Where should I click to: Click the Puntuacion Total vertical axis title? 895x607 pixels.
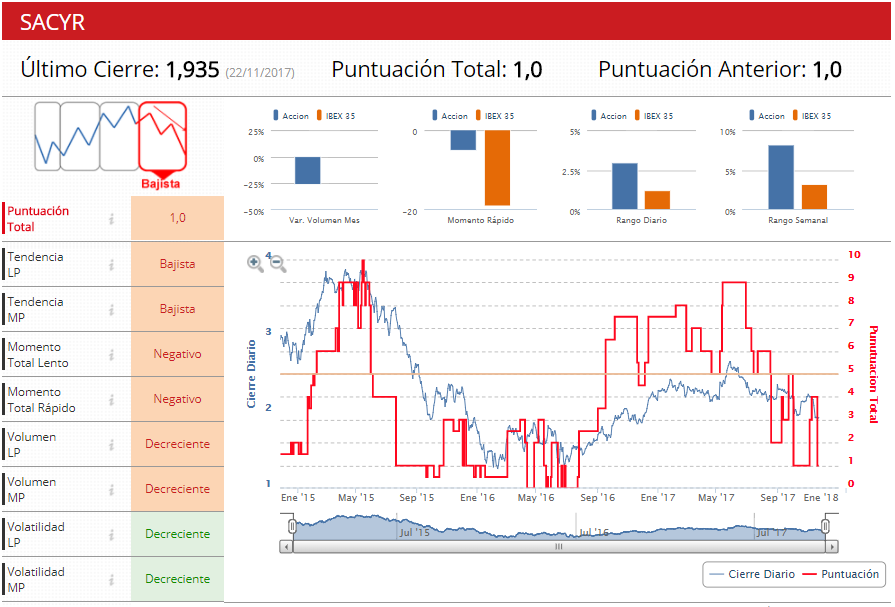click(x=873, y=374)
